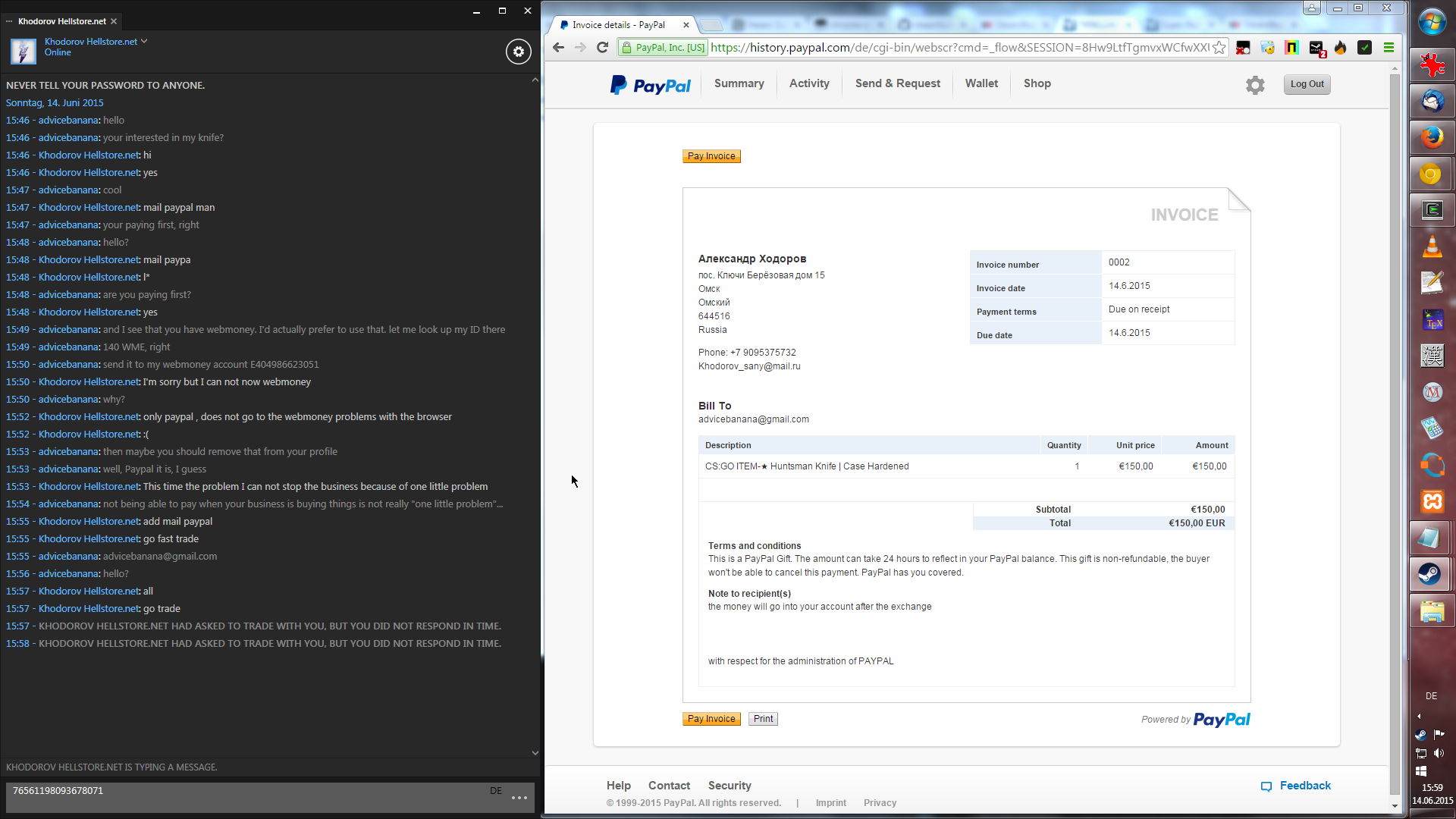The height and width of the screenshot is (819, 1456).
Task: Open the Feedback link
Action: [1304, 786]
